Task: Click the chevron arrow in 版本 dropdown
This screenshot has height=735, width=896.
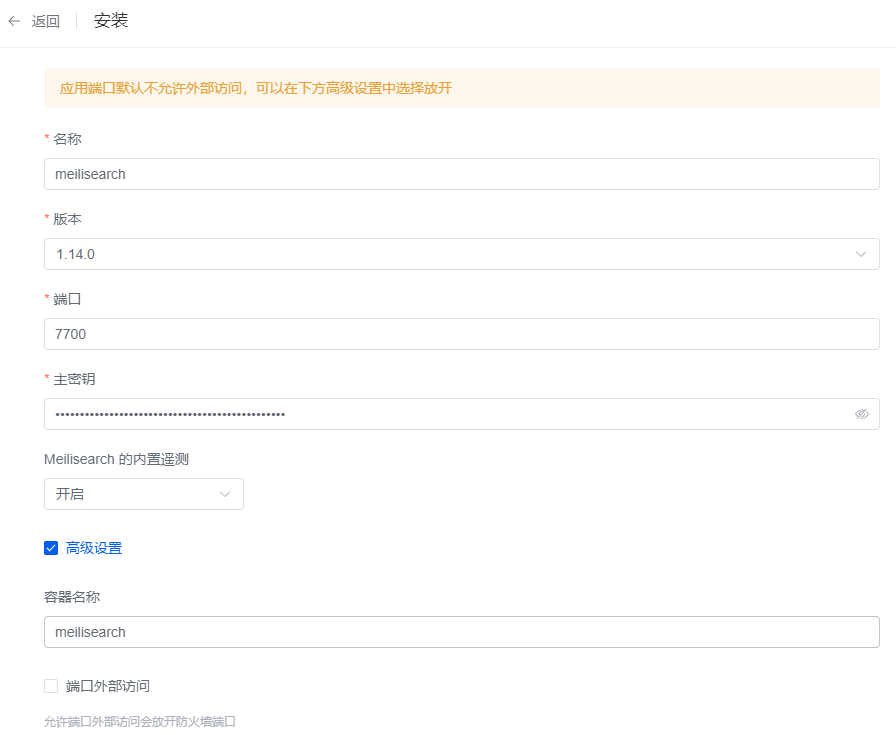Action: point(861,254)
